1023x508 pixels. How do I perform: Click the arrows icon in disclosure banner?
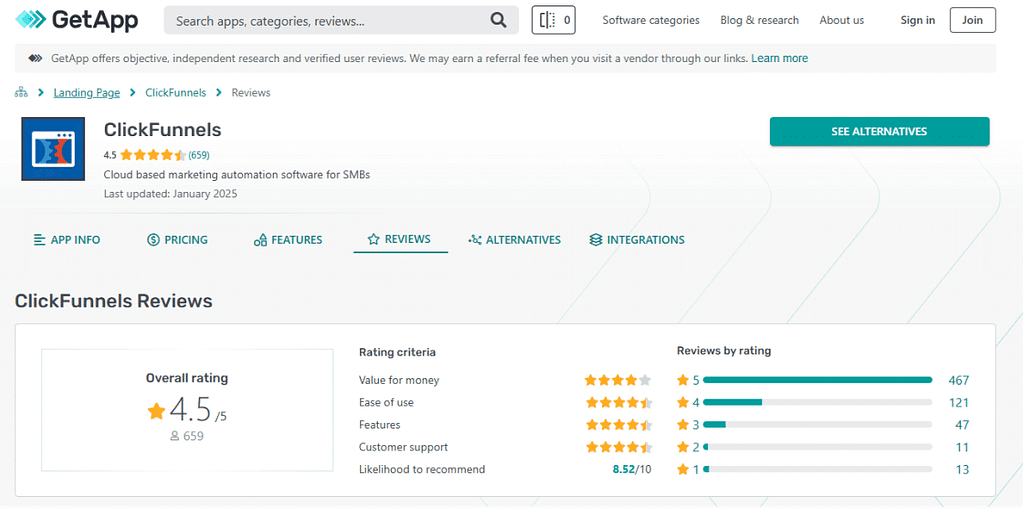[35, 58]
